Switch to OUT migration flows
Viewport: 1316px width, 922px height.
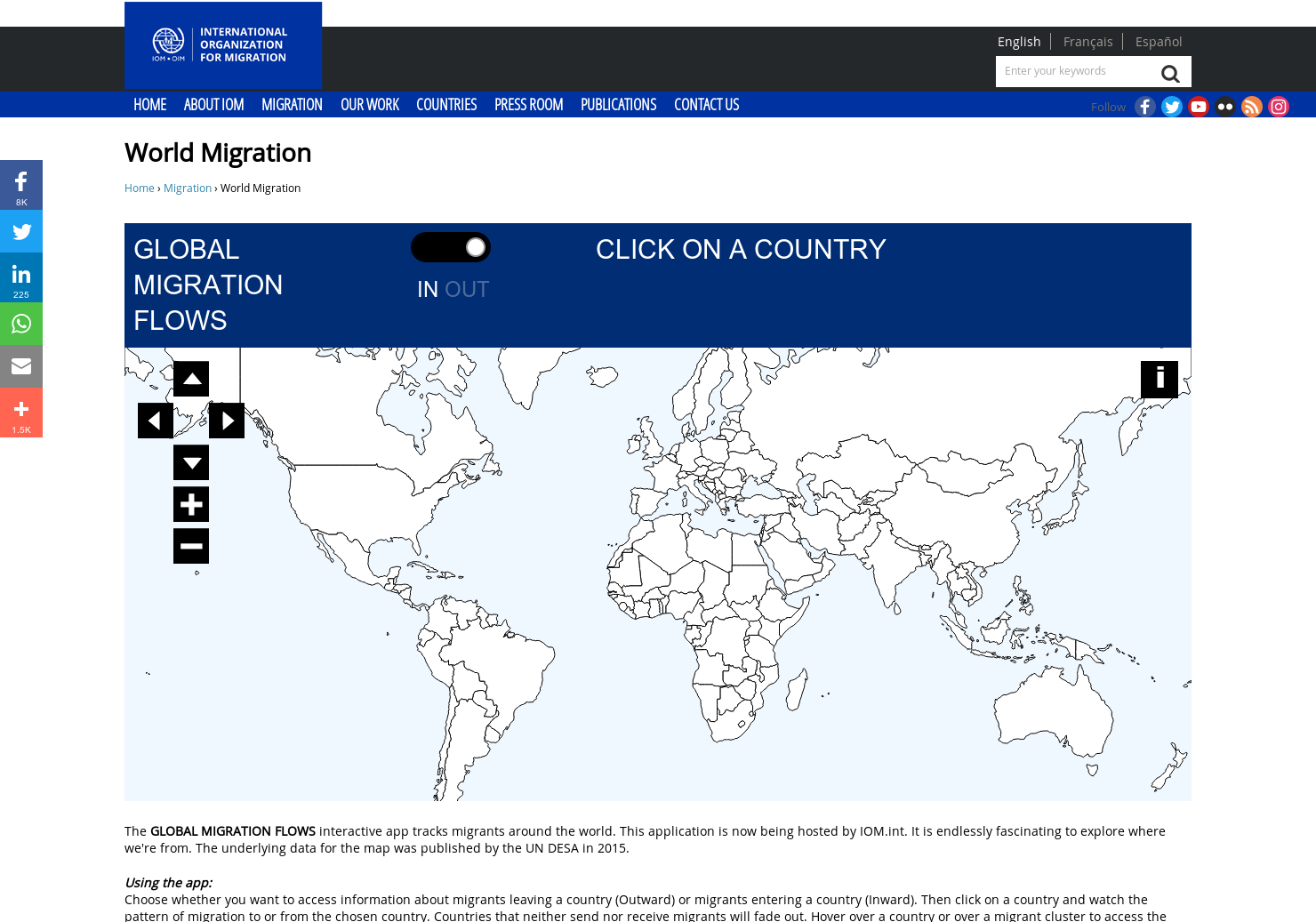(467, 289)
